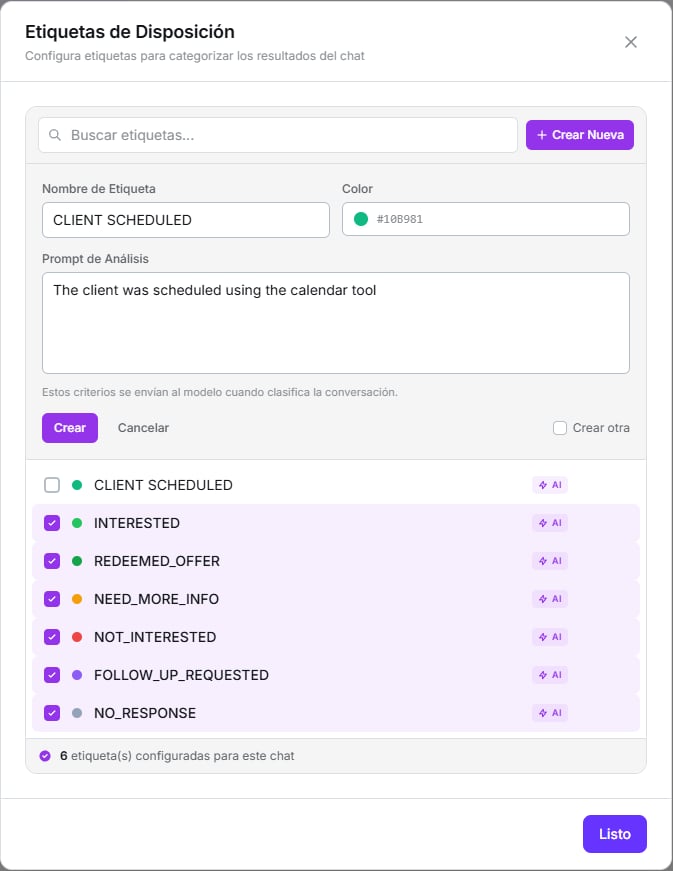Click the Estos criterios helper text

220,392
